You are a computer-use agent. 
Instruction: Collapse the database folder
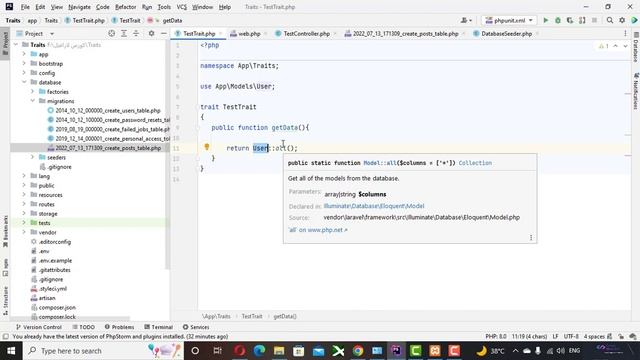[x=24, y=82]
